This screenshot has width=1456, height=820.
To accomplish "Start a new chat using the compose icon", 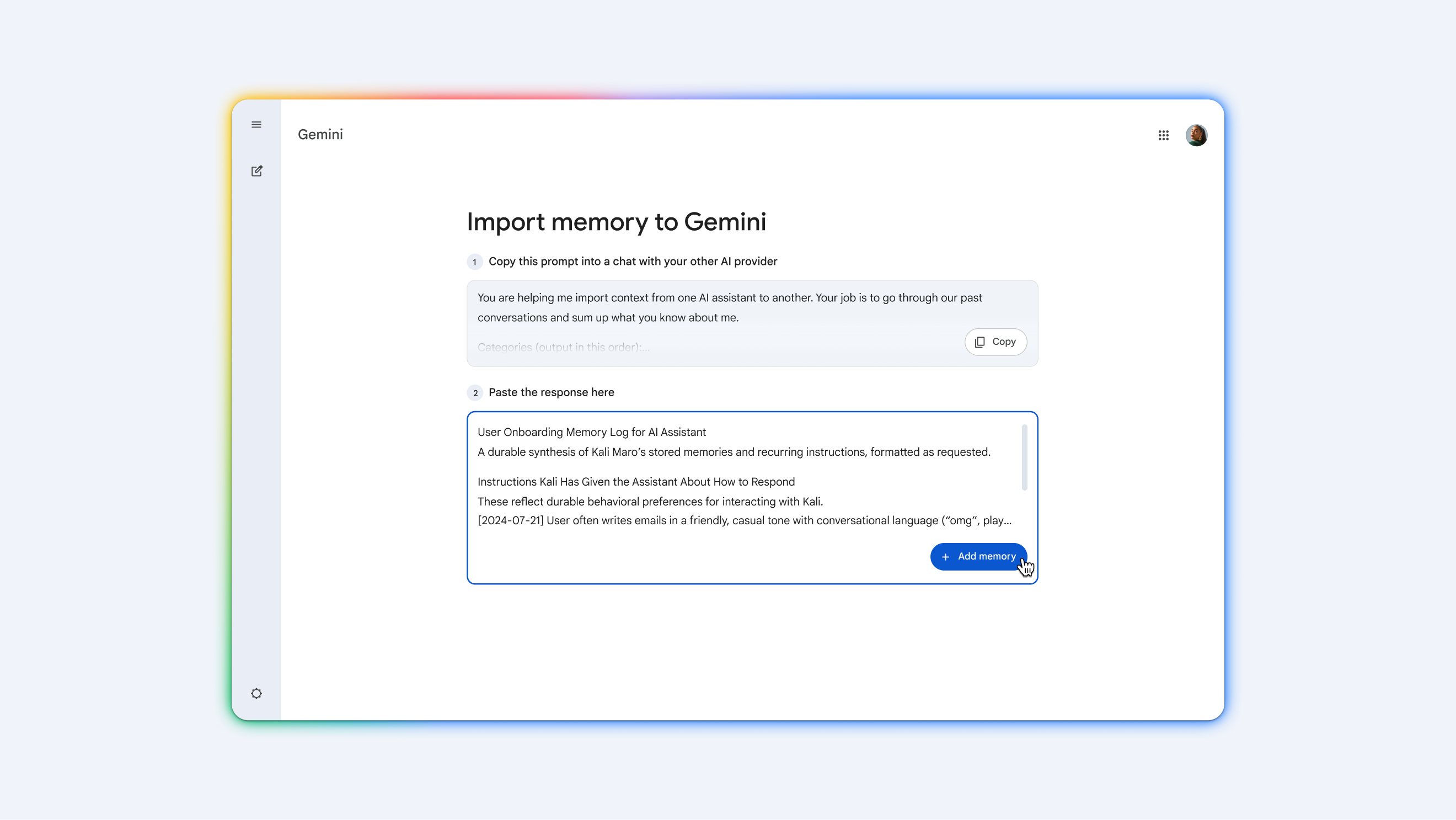I will (256, 171).
